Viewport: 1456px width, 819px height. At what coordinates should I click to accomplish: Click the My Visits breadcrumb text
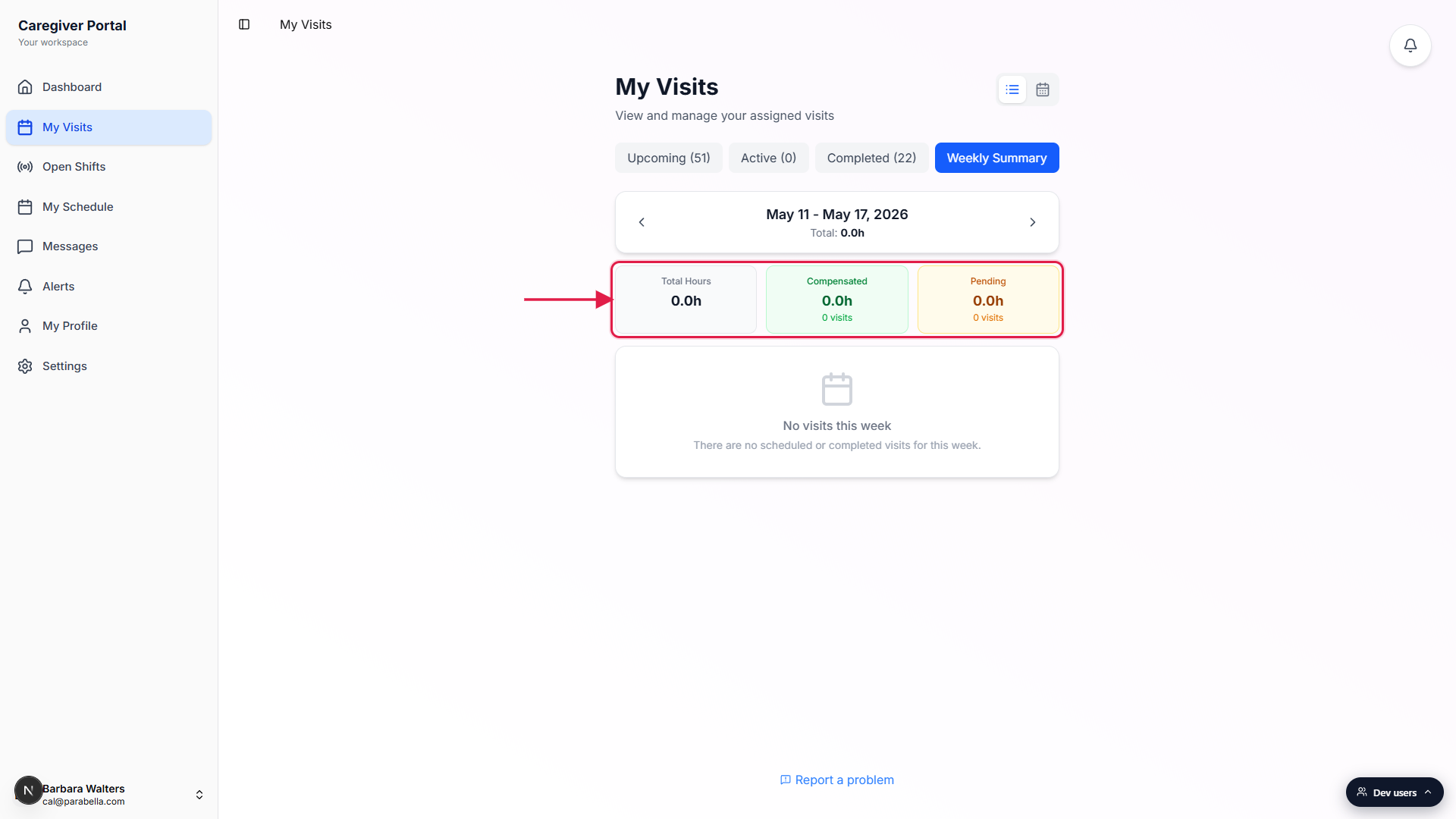tap(306, 24)
